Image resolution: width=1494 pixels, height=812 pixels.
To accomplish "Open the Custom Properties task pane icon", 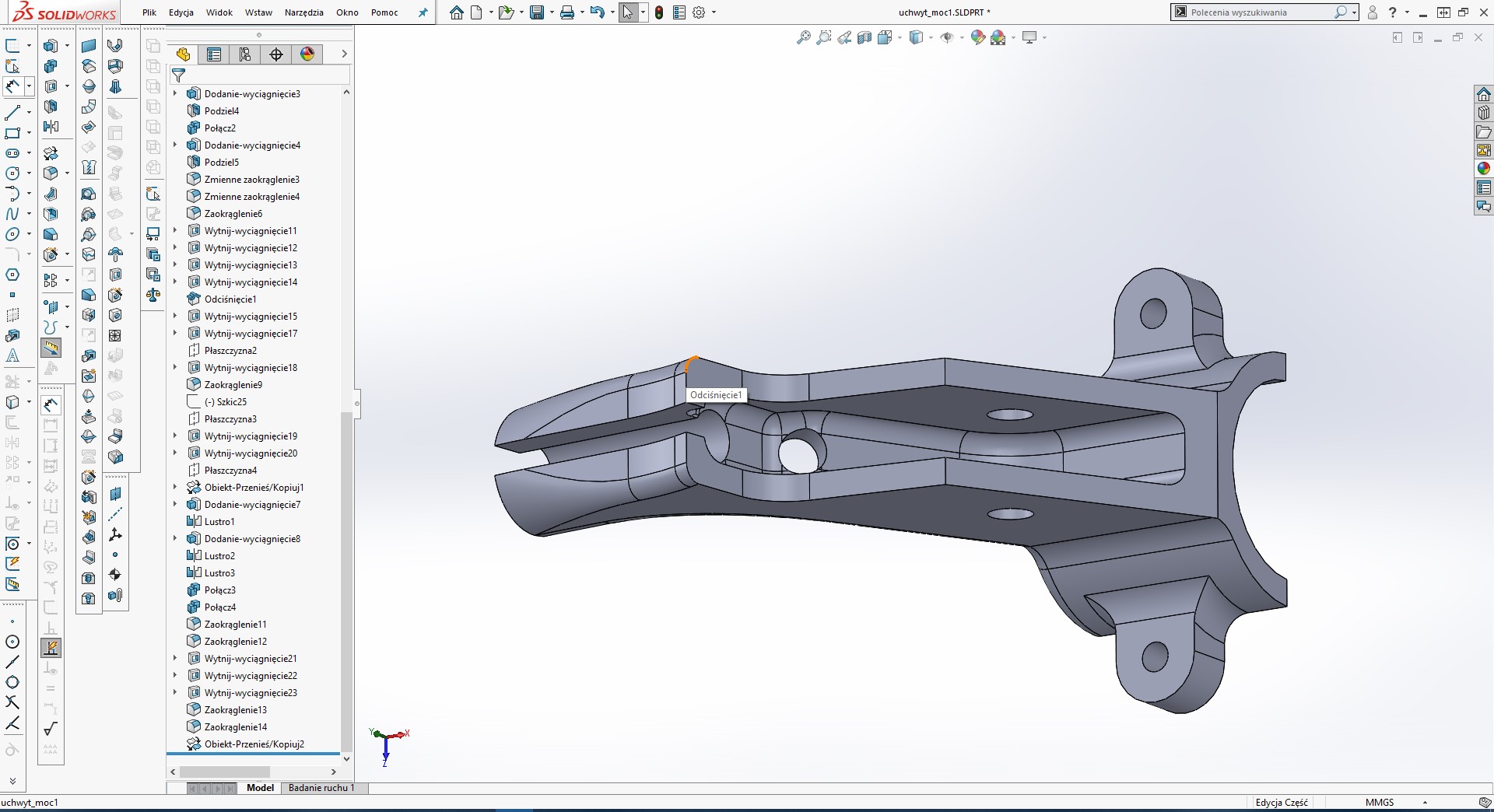I will click(1484, 187).
